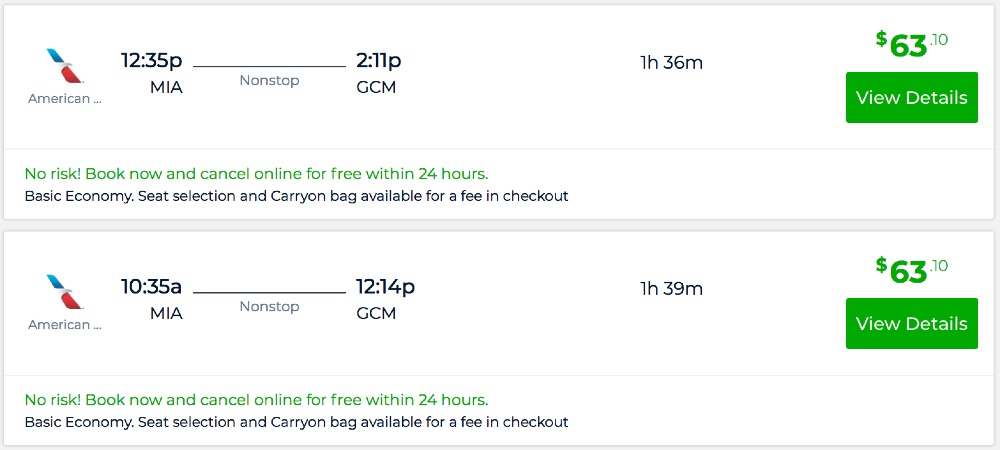Open View Details for the 10:35a flight
Screen dimensions: 1000x450
point(911,324)
